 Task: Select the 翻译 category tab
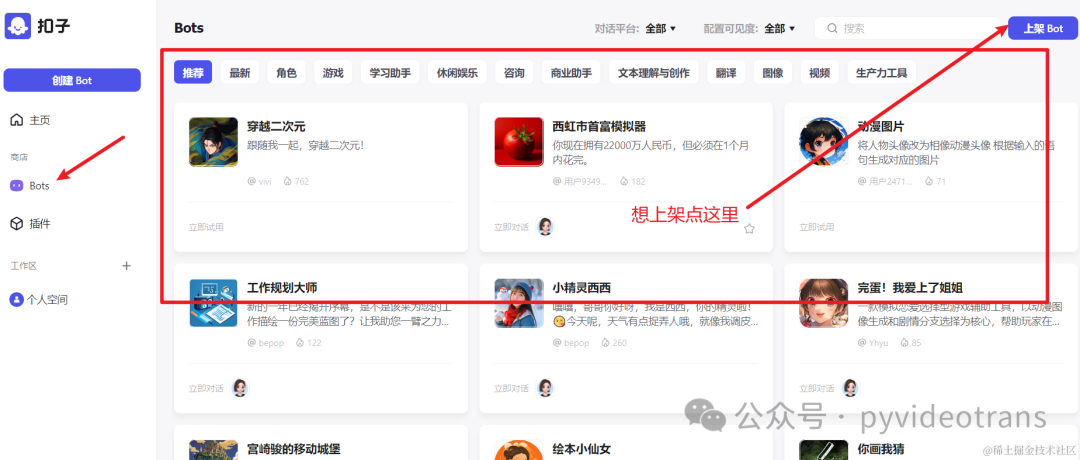tap(726, 72)
